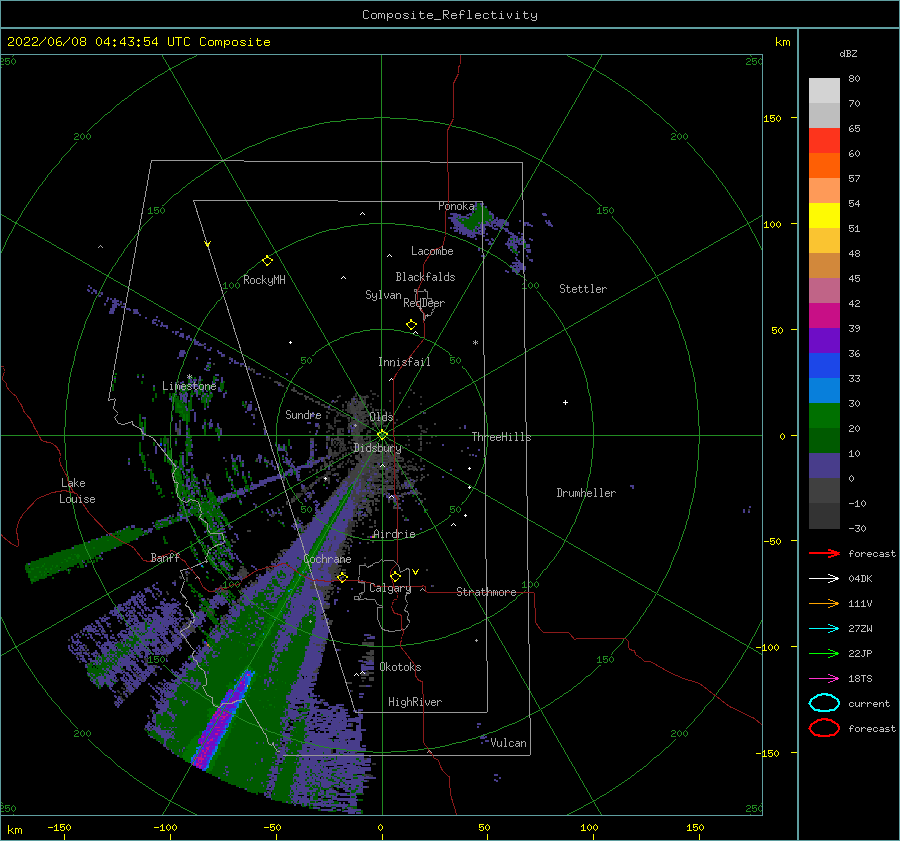Click the yellow diamond marker under Cochrane
900x841 pixels.
pyautogui.click(x=342, y=577)
